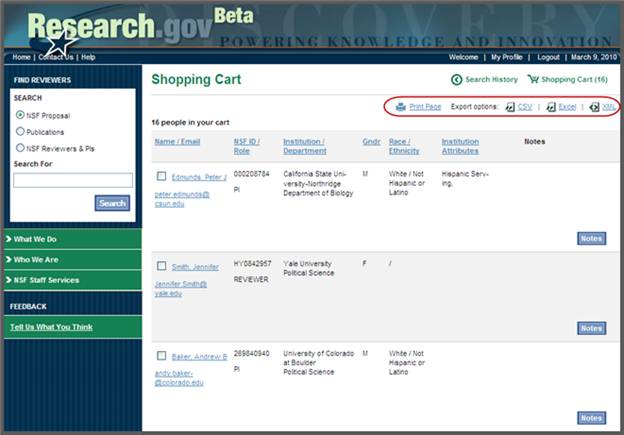Choose NSF Reviewers & PIs radio option
Image resolution: width=624 pixels, height=435 pixels.
(20, 148)
